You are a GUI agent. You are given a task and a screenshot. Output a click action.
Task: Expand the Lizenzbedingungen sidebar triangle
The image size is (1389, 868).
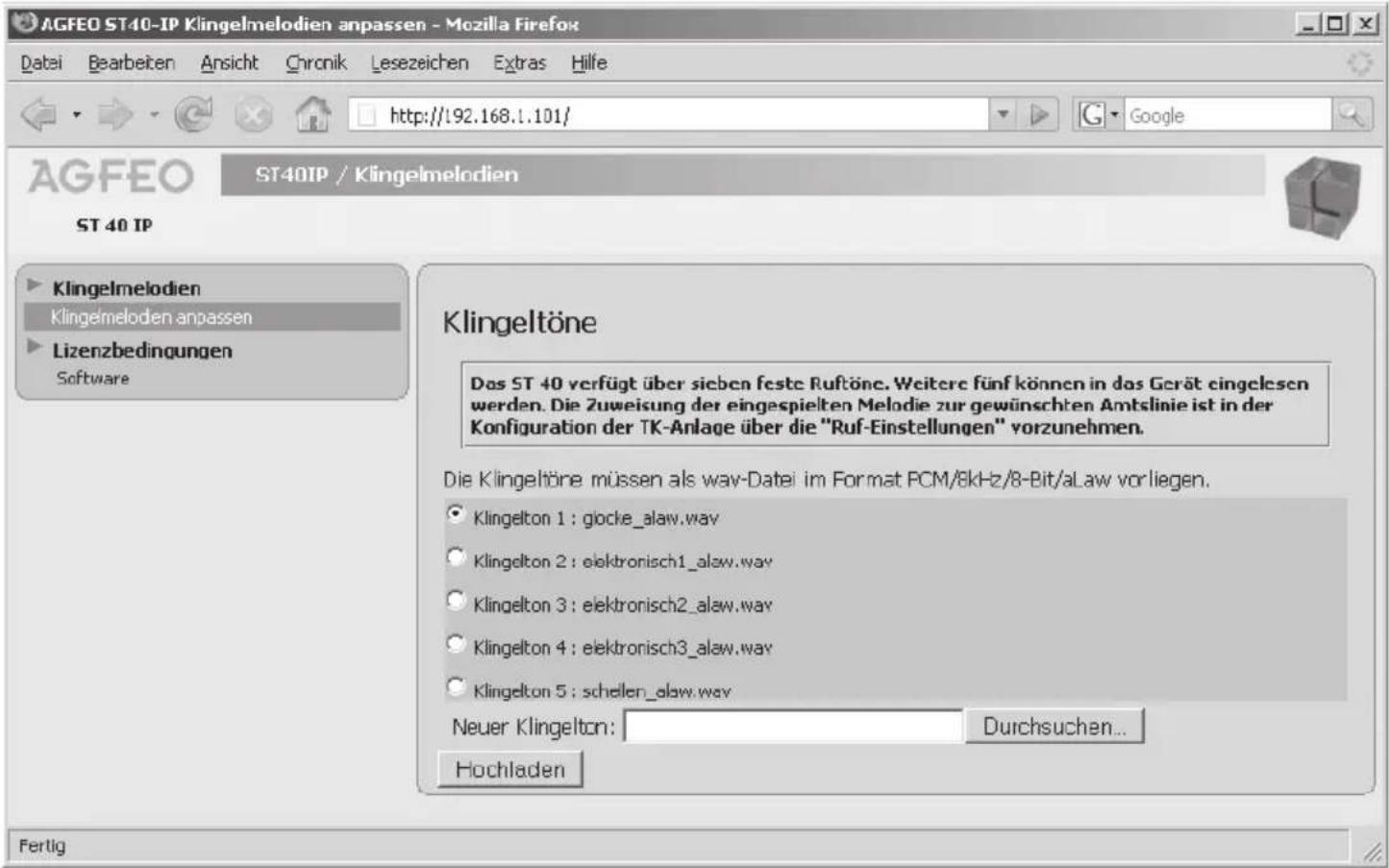(35, 346)
